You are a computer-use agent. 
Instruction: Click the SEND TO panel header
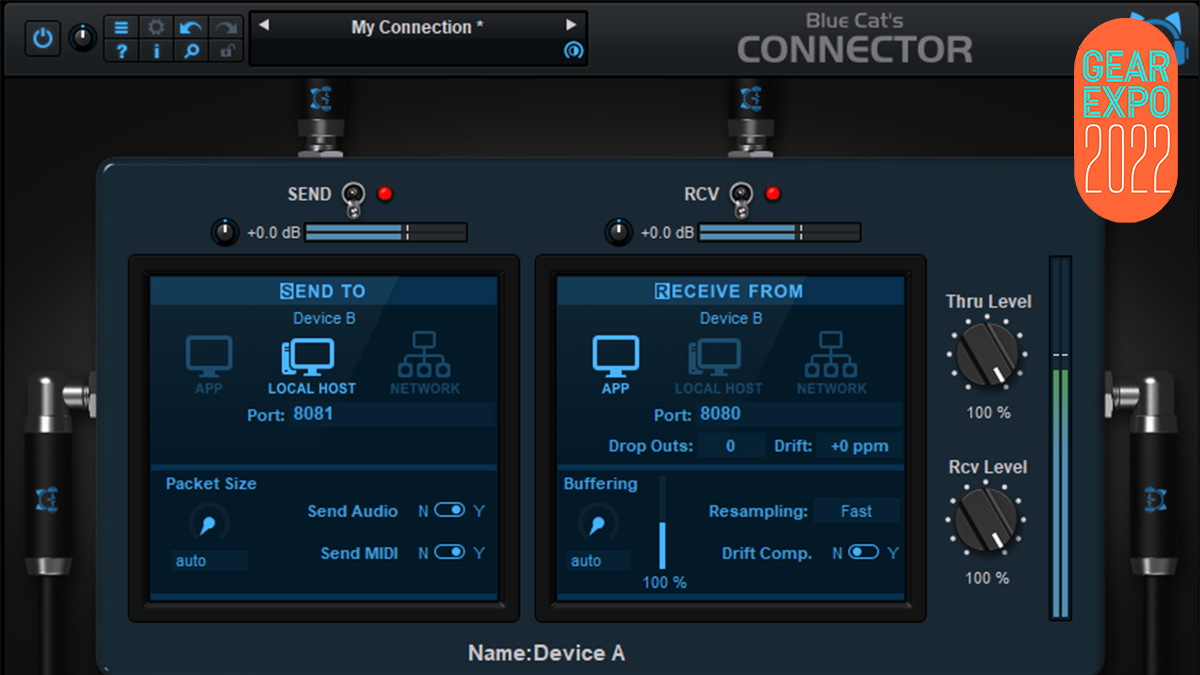(323, 291)
